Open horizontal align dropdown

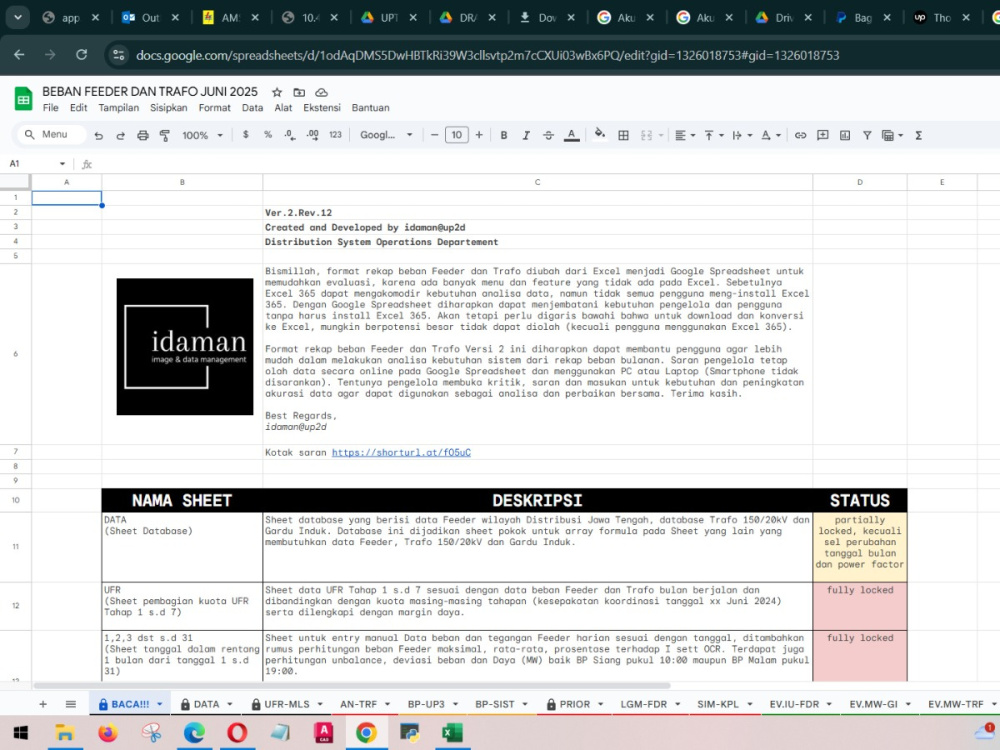684,135
